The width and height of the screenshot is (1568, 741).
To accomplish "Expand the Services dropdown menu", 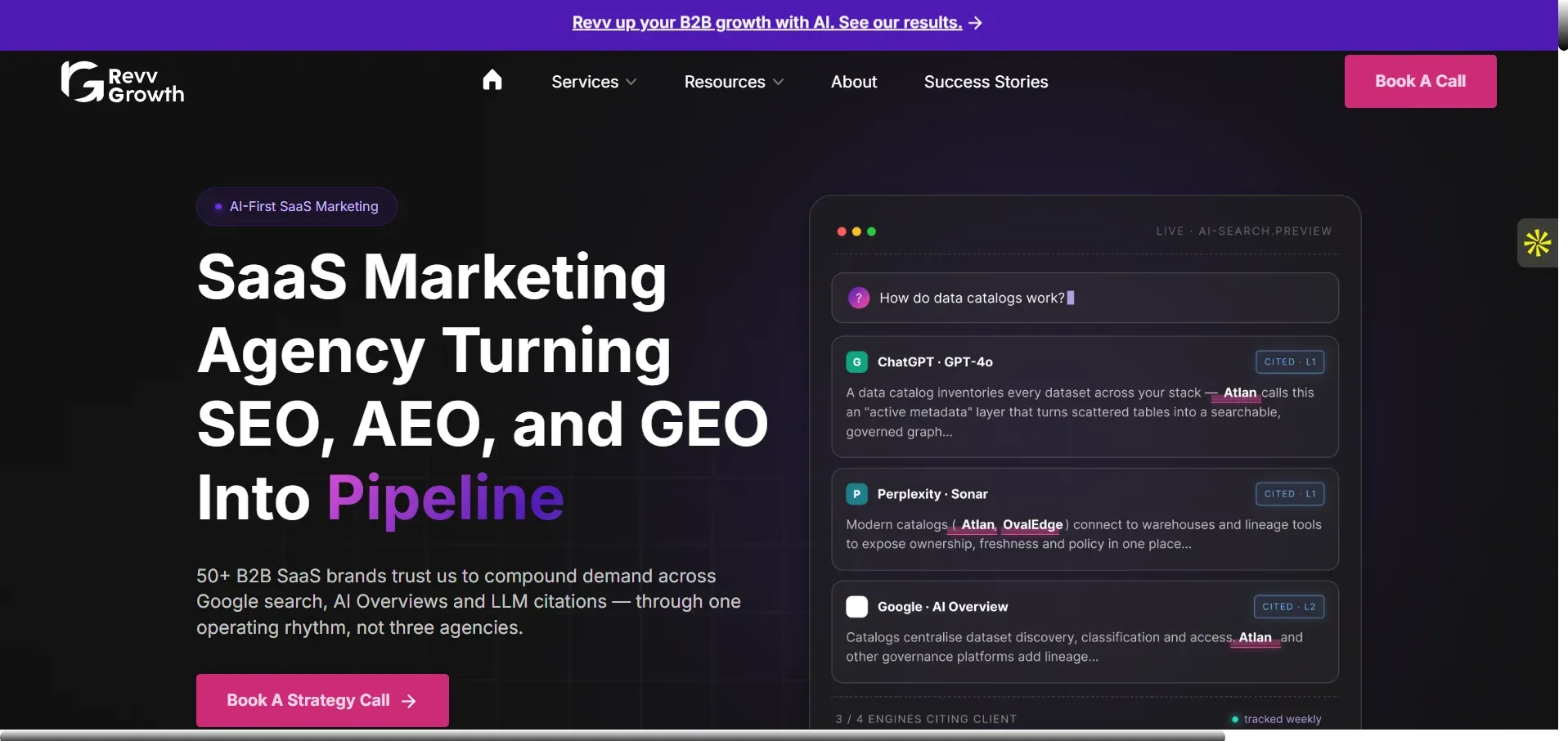I will (594, 82).
